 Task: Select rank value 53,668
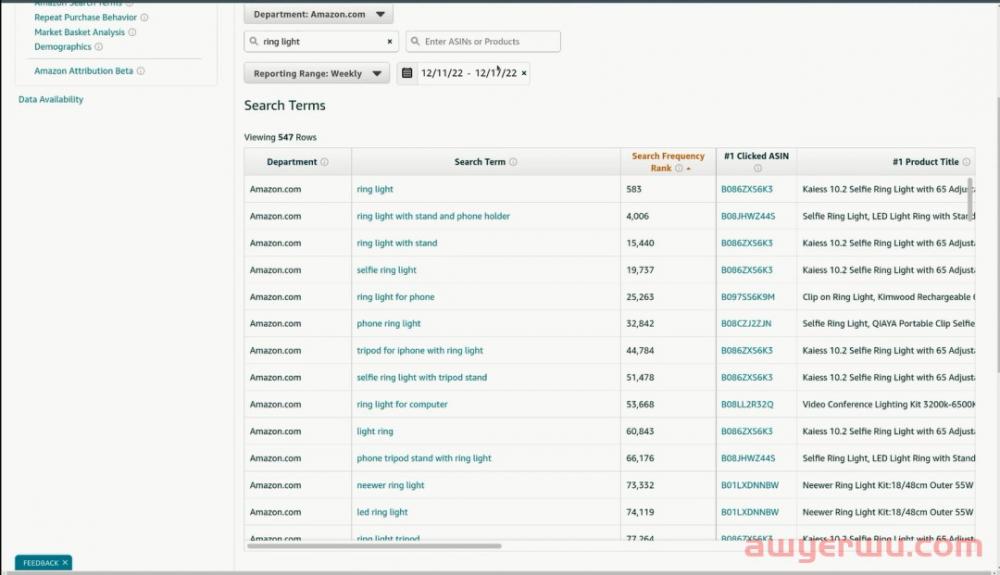(640, 404)
